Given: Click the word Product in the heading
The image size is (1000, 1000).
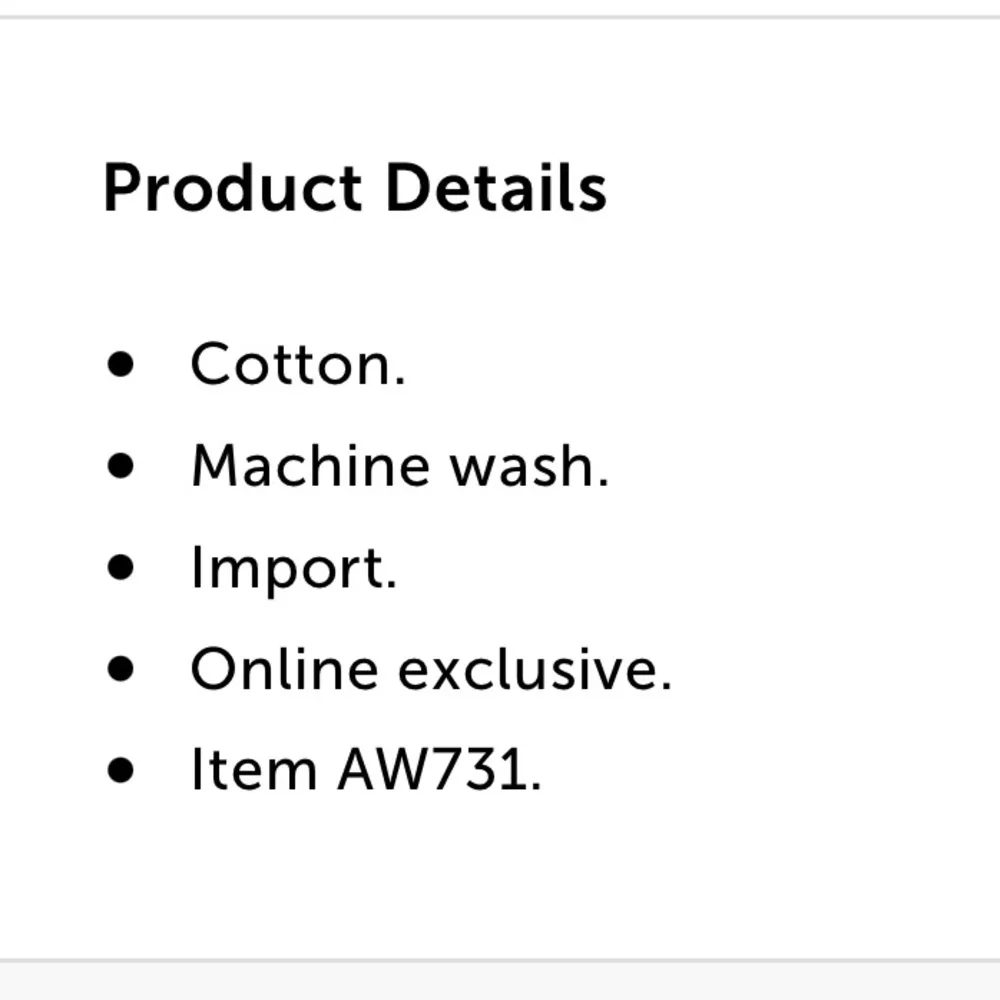Looking at the screenshot, I should [232, 188].
